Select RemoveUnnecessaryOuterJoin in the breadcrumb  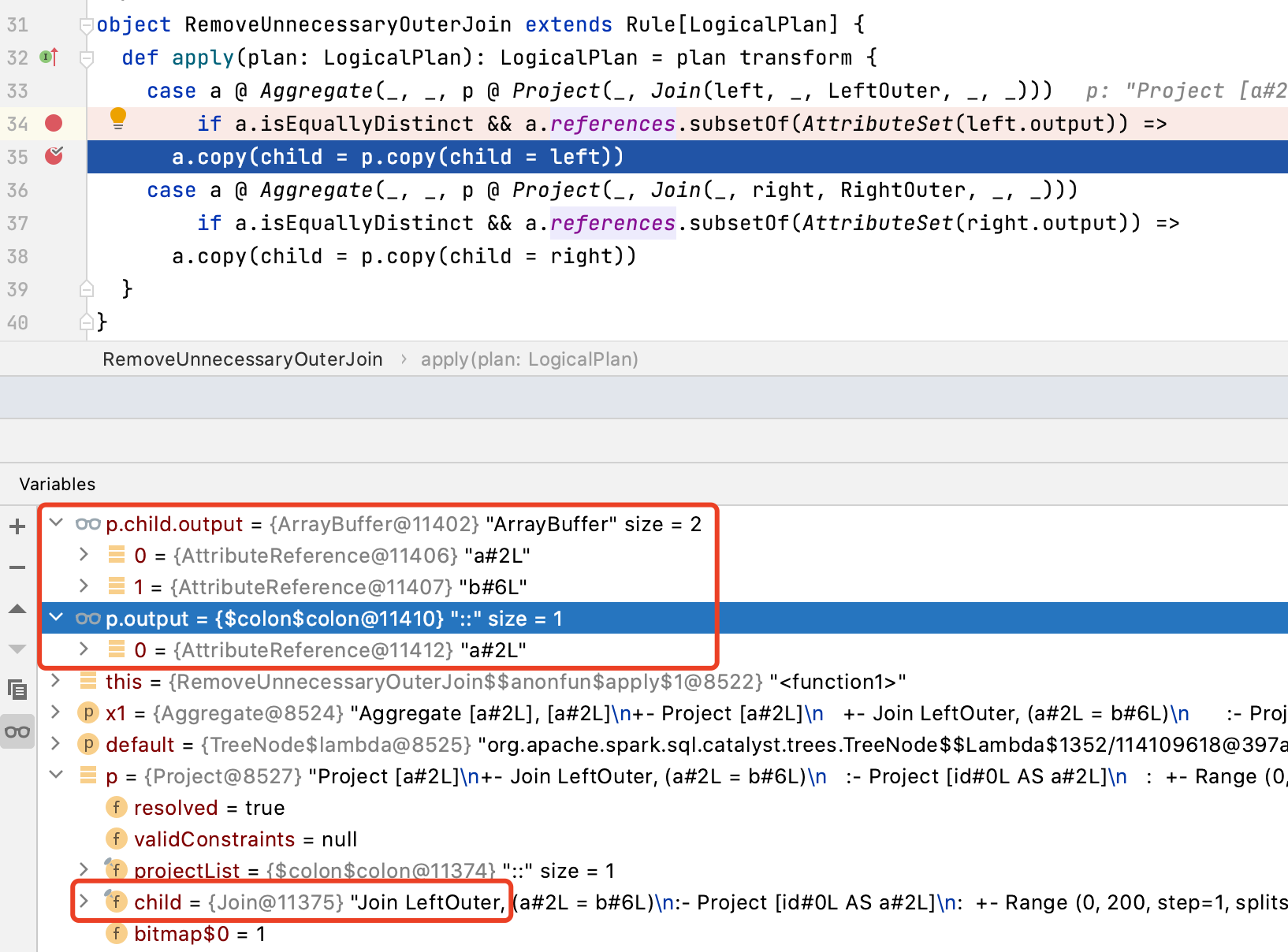tap(243, 359)
